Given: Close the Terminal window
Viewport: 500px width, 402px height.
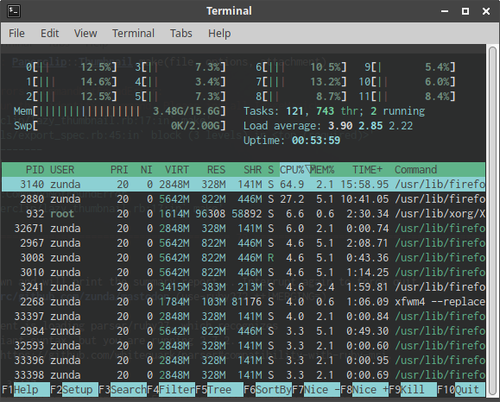Looking at the screenshot, I should [486, 11].
